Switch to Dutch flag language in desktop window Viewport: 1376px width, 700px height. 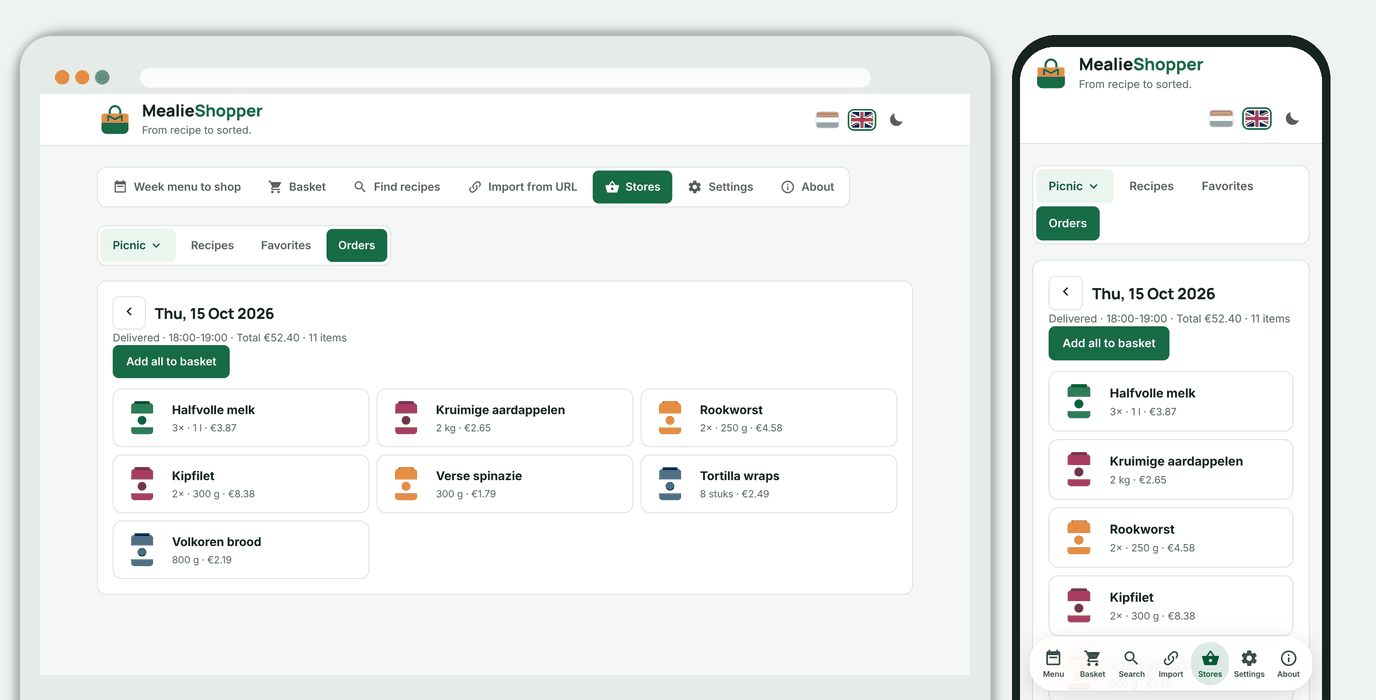pos(827,120)
